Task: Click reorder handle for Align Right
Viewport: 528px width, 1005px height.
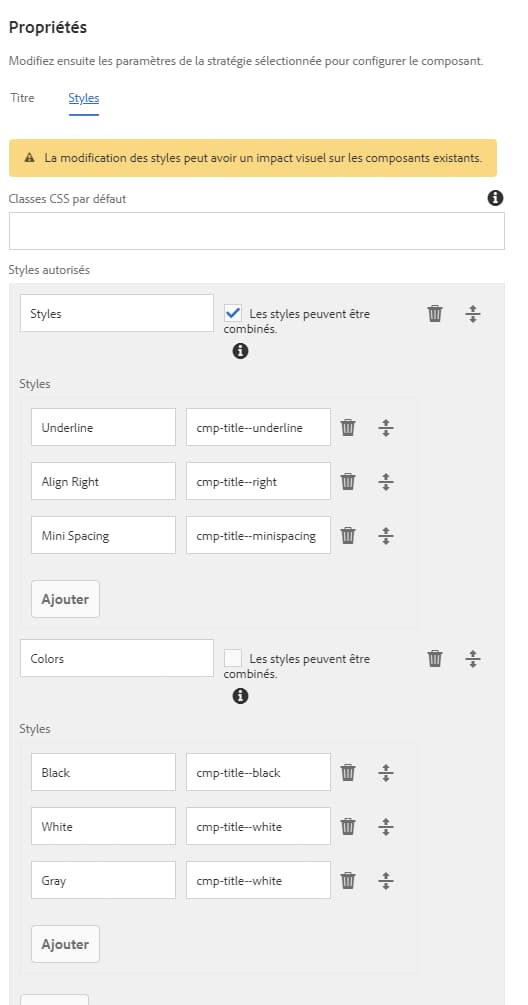Action: [385, 481]
